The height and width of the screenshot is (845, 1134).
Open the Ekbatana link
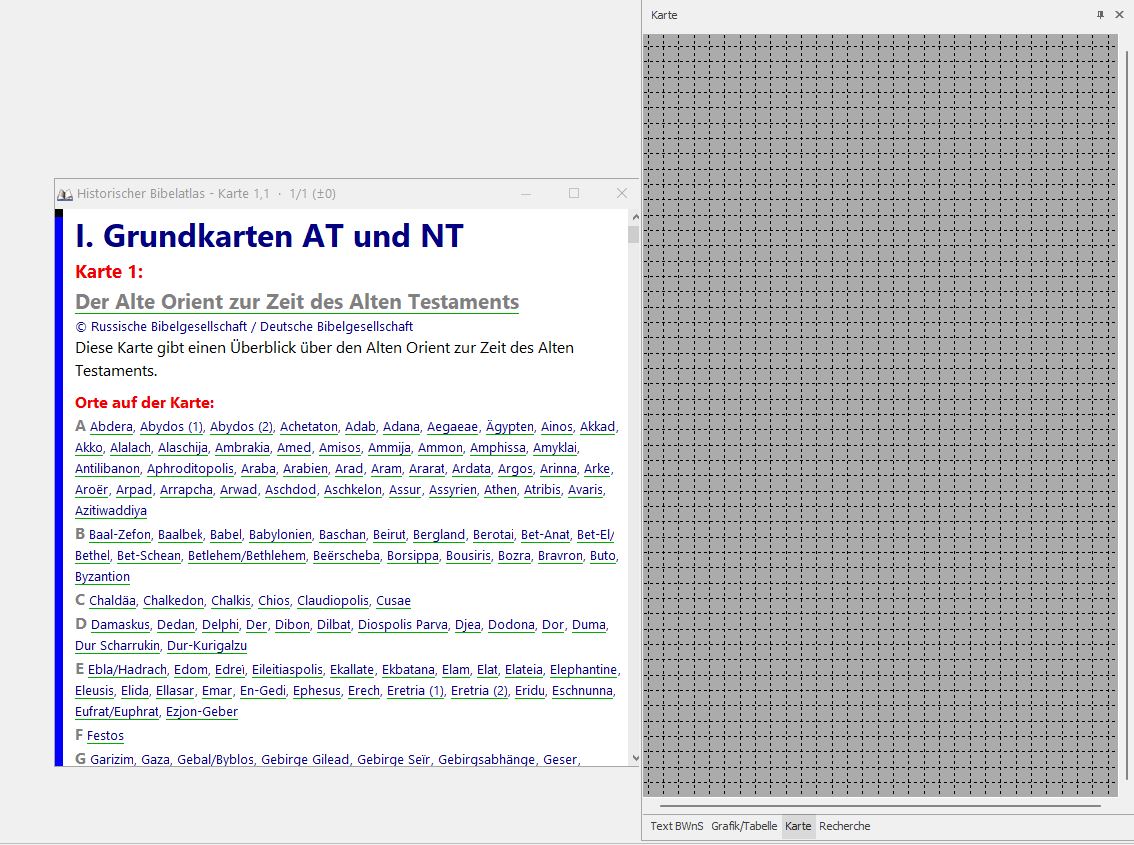[409, 670]
